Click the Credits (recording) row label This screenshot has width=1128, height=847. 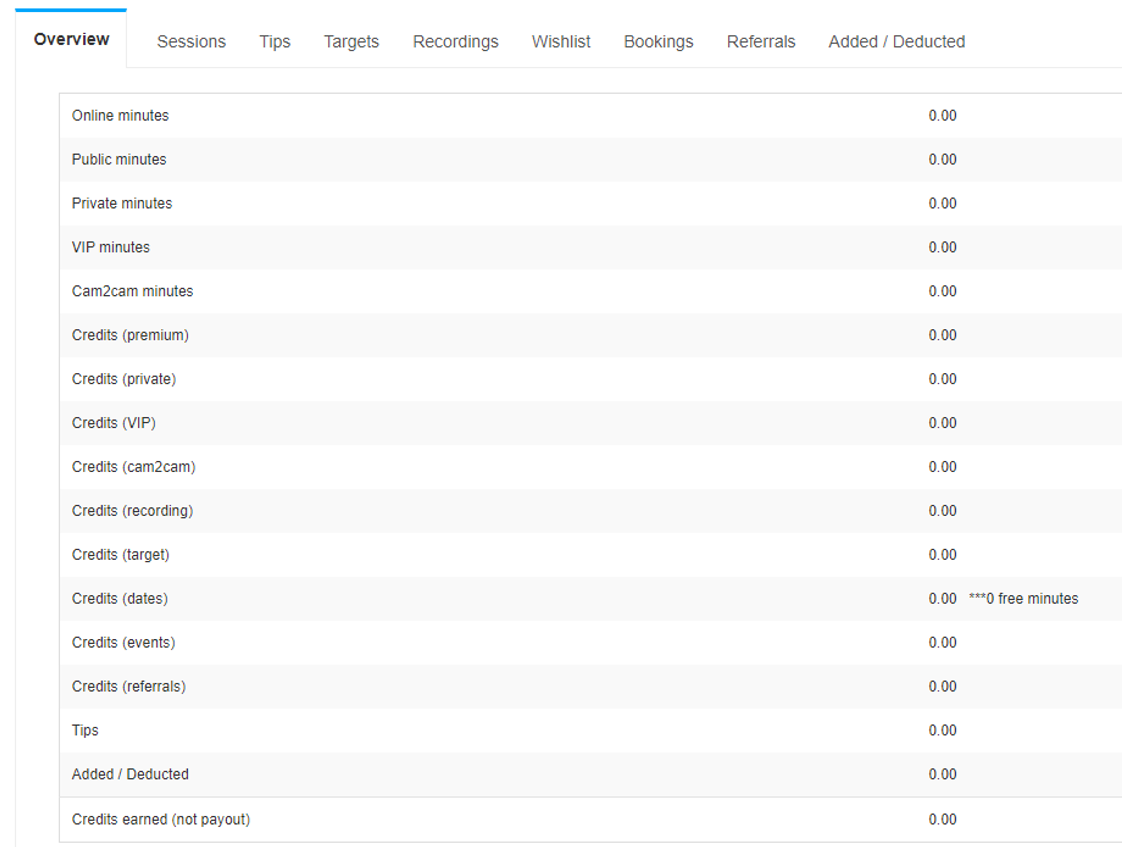tap(132, 511)
